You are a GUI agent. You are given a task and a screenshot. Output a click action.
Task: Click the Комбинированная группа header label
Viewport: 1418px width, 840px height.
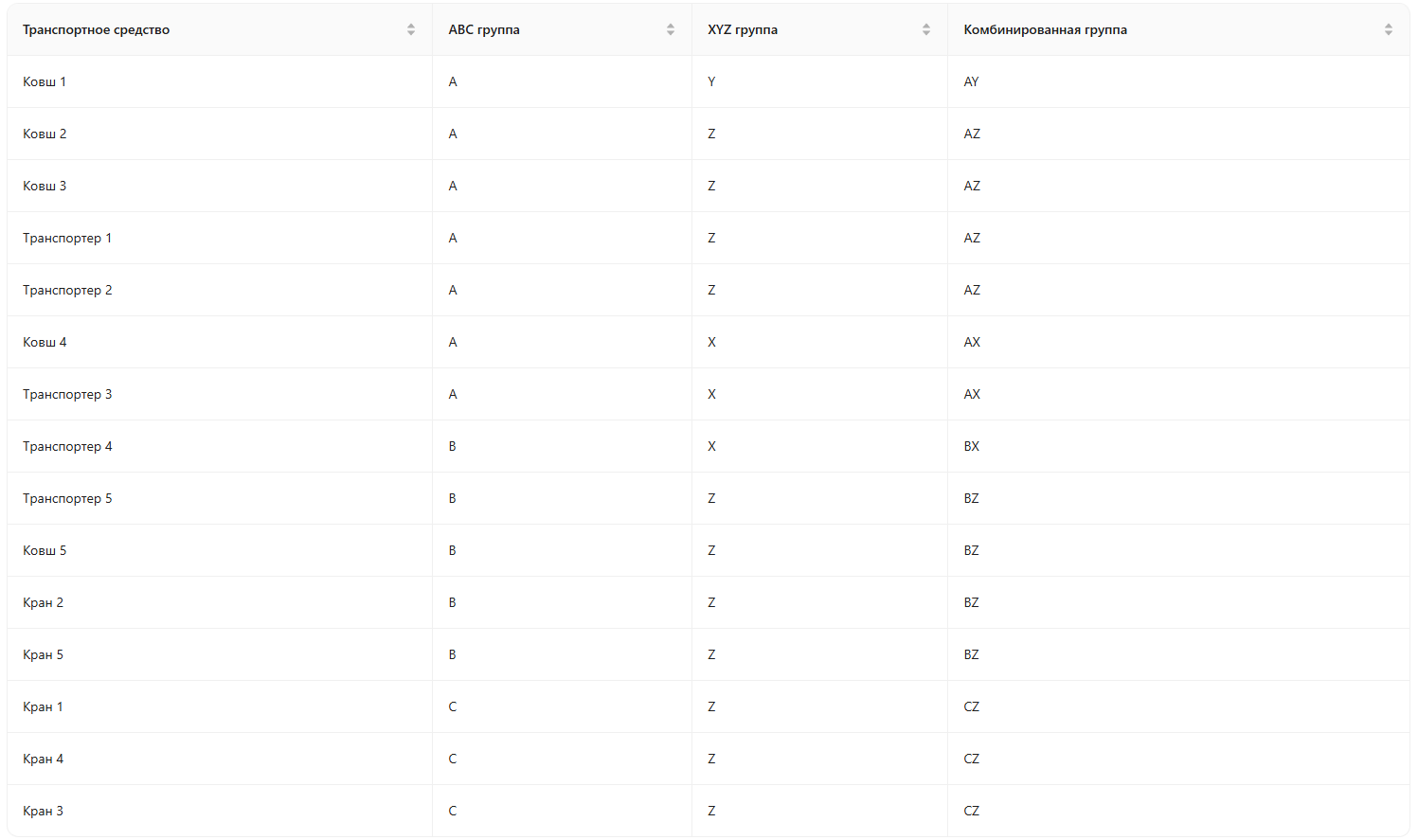click(x=1046, y=30)
